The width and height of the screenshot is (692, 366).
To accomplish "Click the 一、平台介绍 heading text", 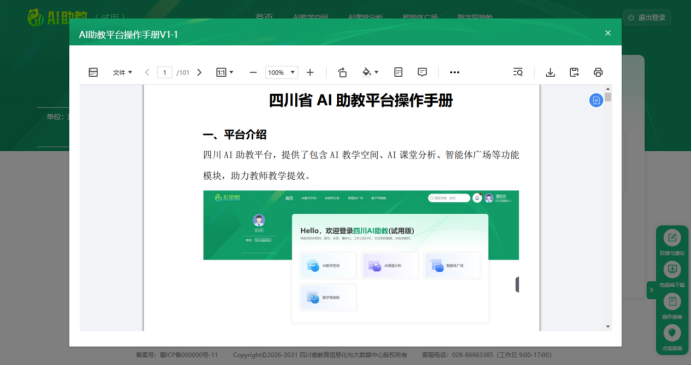I will (234, 135).
